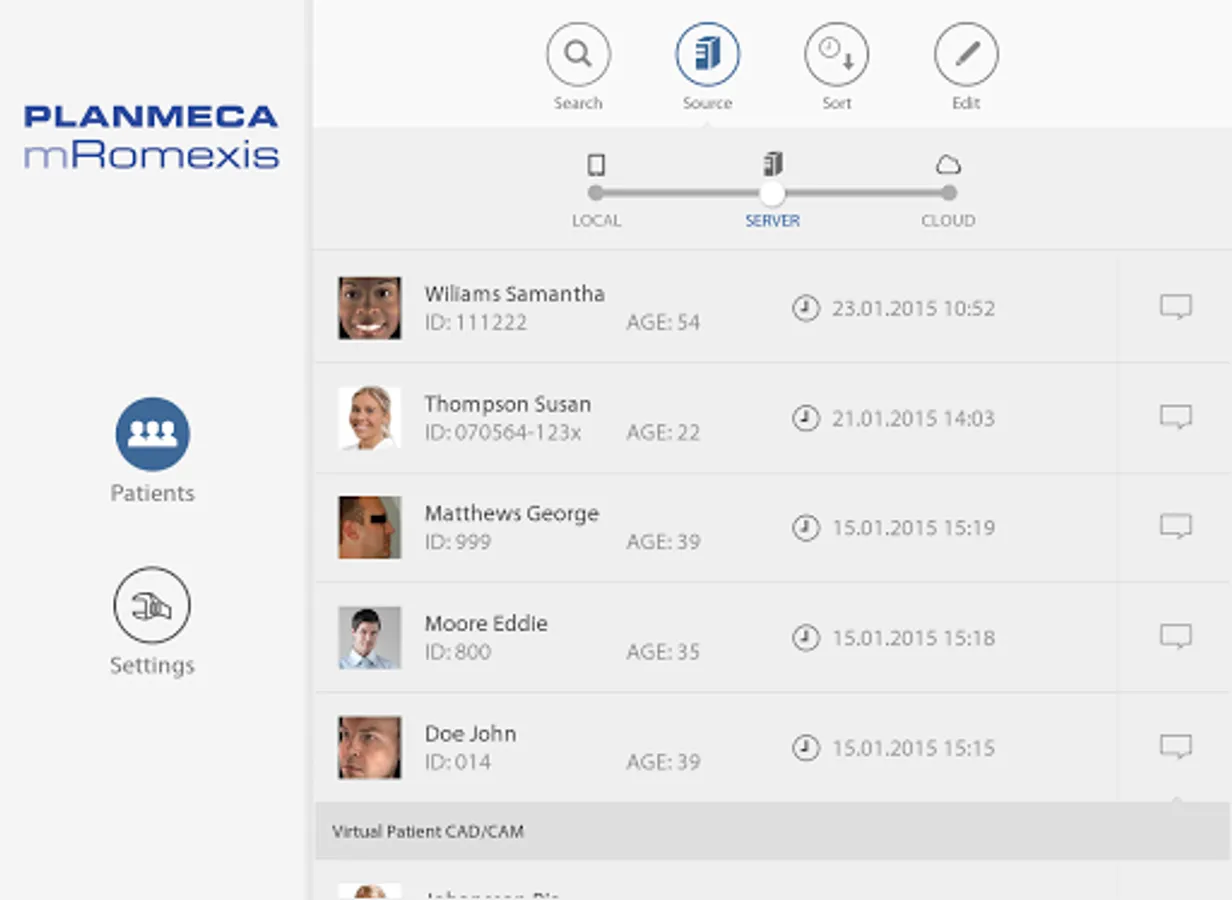The width and height of the screenshot is (1232, 900).
Task: Open patient Thompson Susan by name
Action: click(x=507, y=404)
